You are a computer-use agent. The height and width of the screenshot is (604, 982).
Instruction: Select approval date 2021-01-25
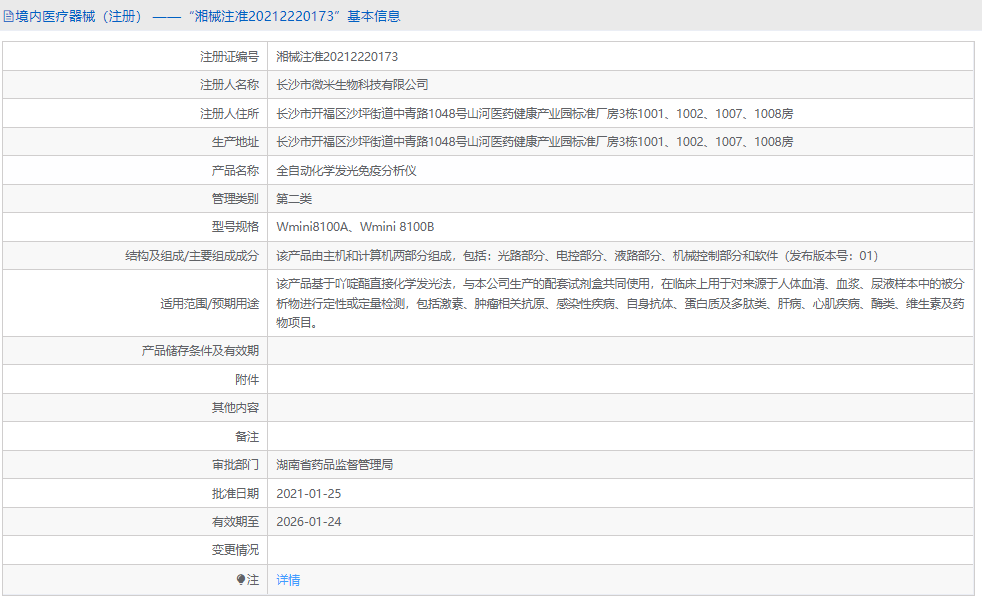309,494
